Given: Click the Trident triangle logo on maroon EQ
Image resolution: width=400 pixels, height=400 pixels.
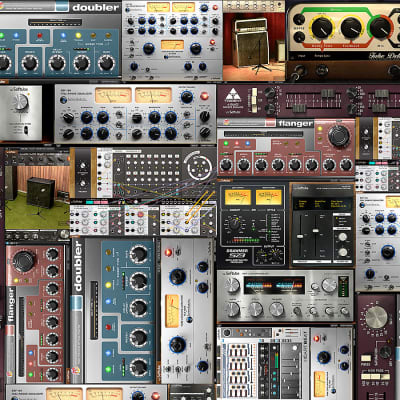Looking at the screenshot, I should 233,95.
